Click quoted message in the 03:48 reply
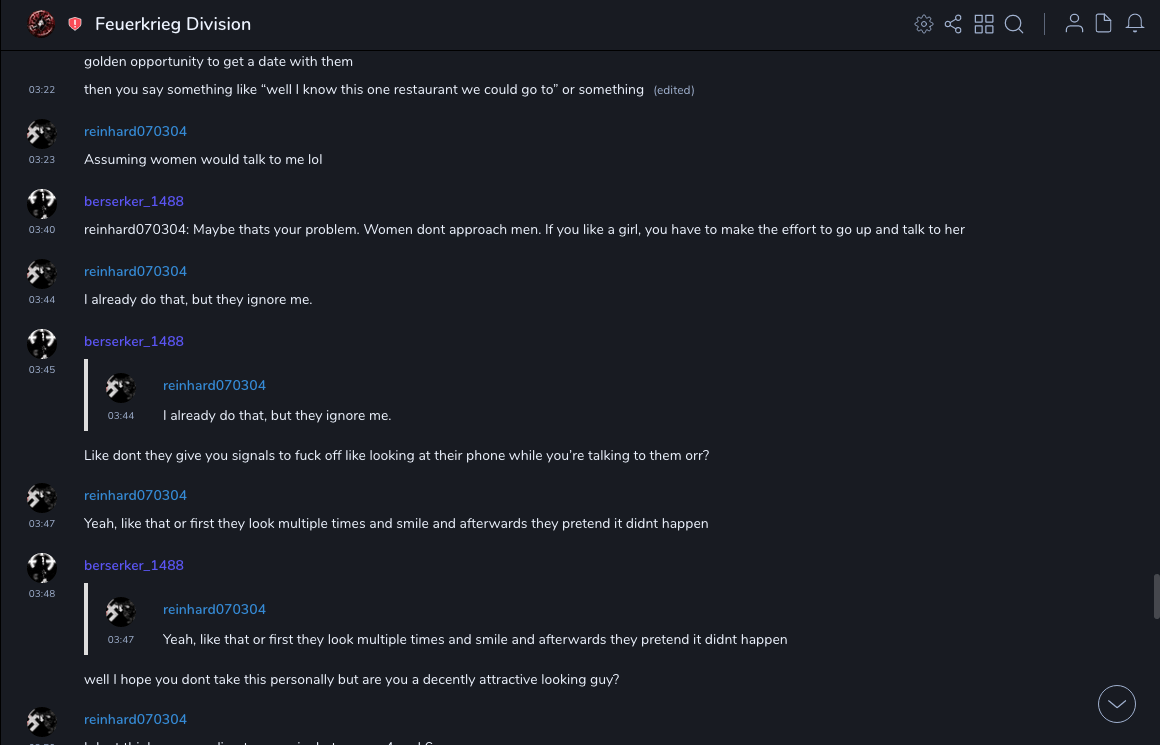1160x745 pixels. 475,640
